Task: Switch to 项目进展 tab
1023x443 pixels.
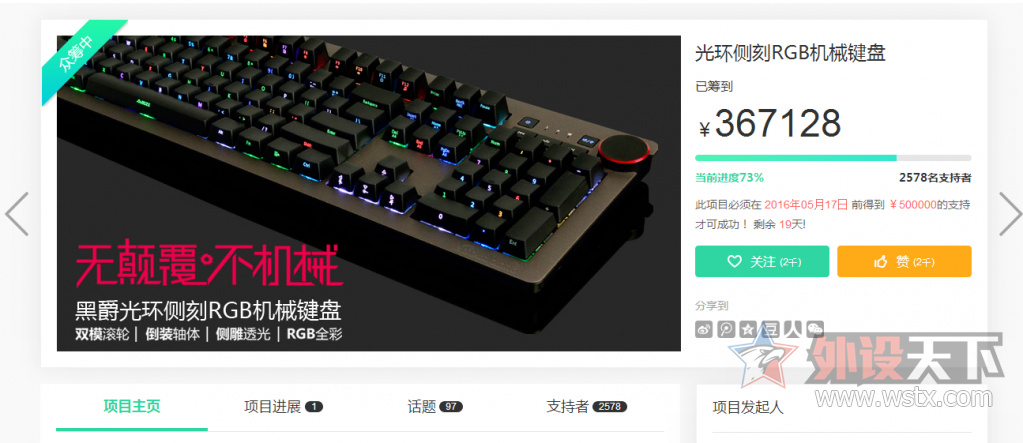Action: click(283, 406)
